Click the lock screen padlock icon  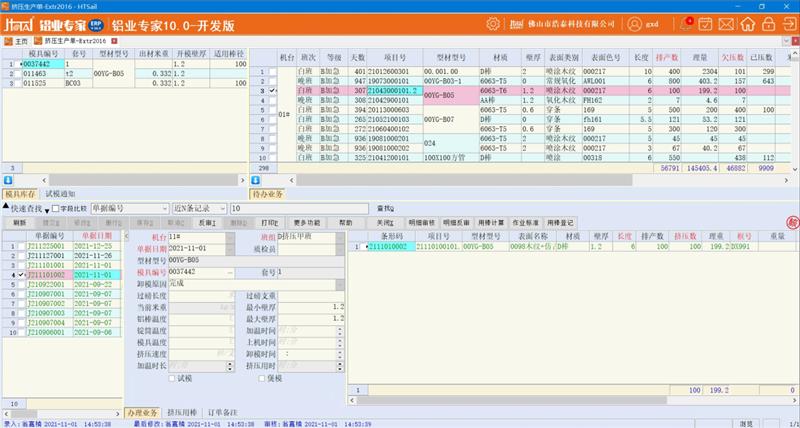click(768, 22)
